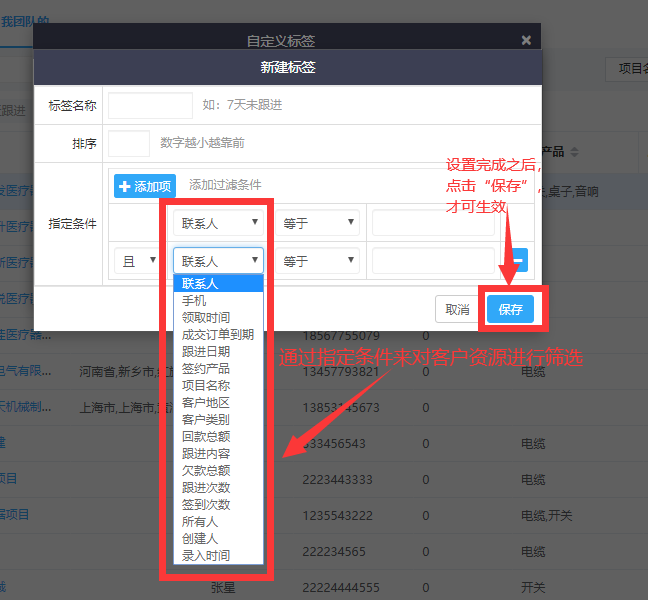648x600 pixels.
Task: Select 联系人 in the dropdown list
Action: click(x=218, y=283)
